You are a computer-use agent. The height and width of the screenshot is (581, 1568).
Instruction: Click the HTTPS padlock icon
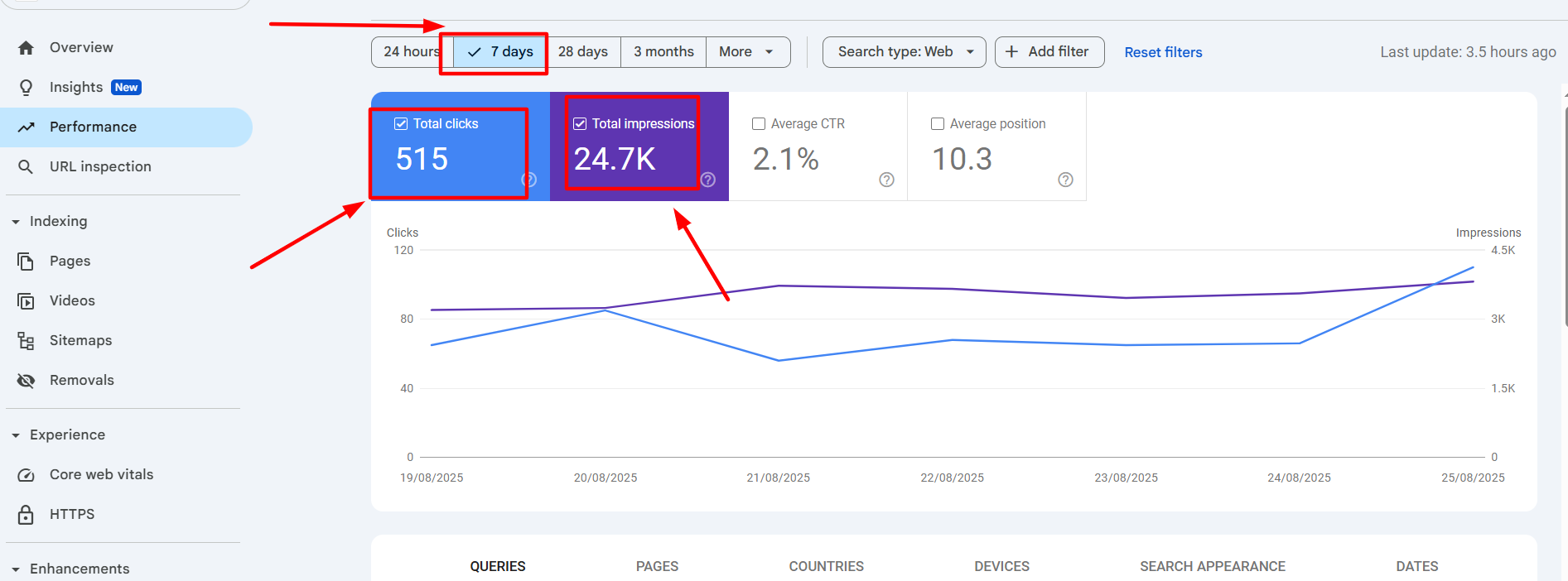click(26, 515)
